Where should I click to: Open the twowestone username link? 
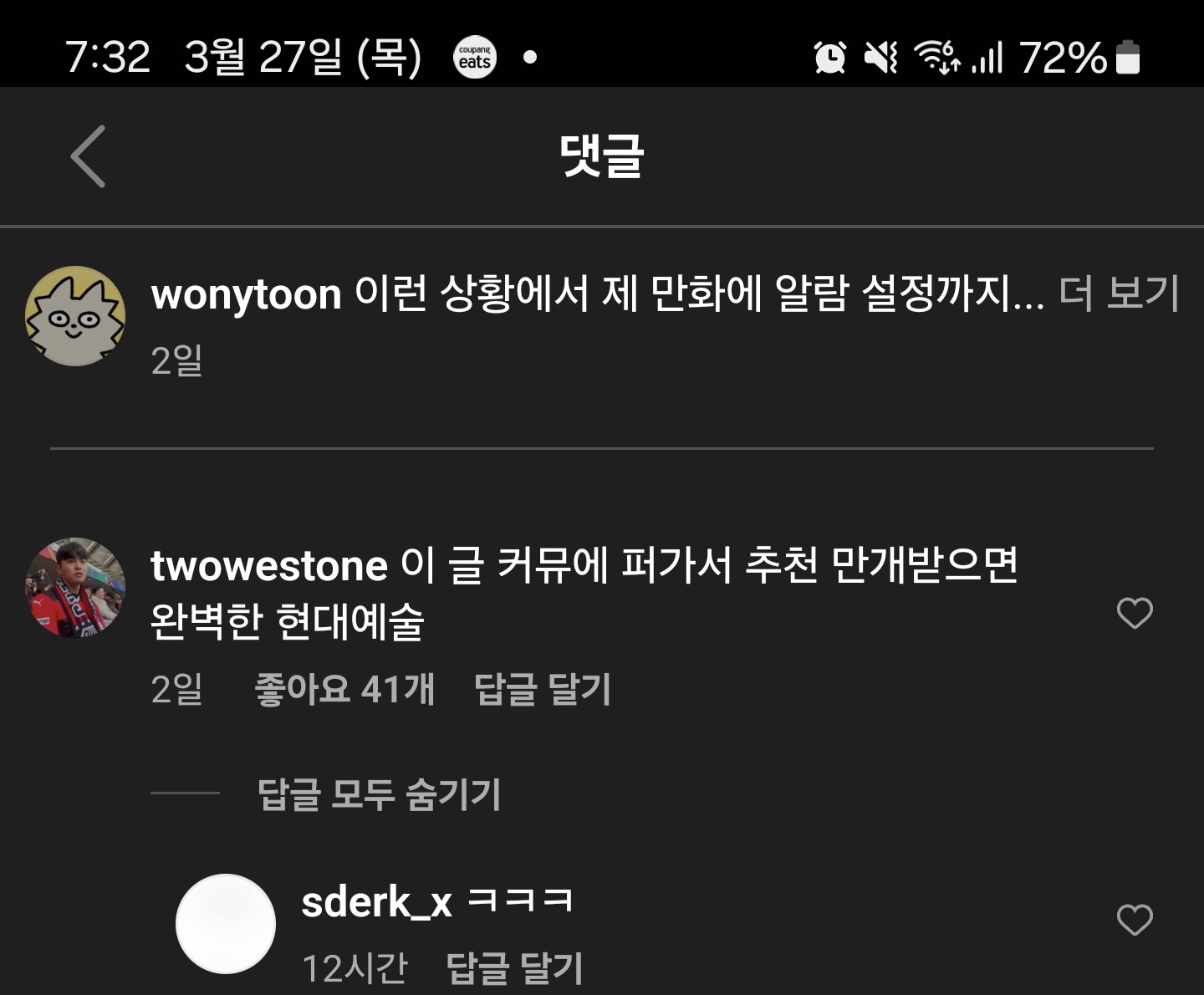click(x=269, y=566)
